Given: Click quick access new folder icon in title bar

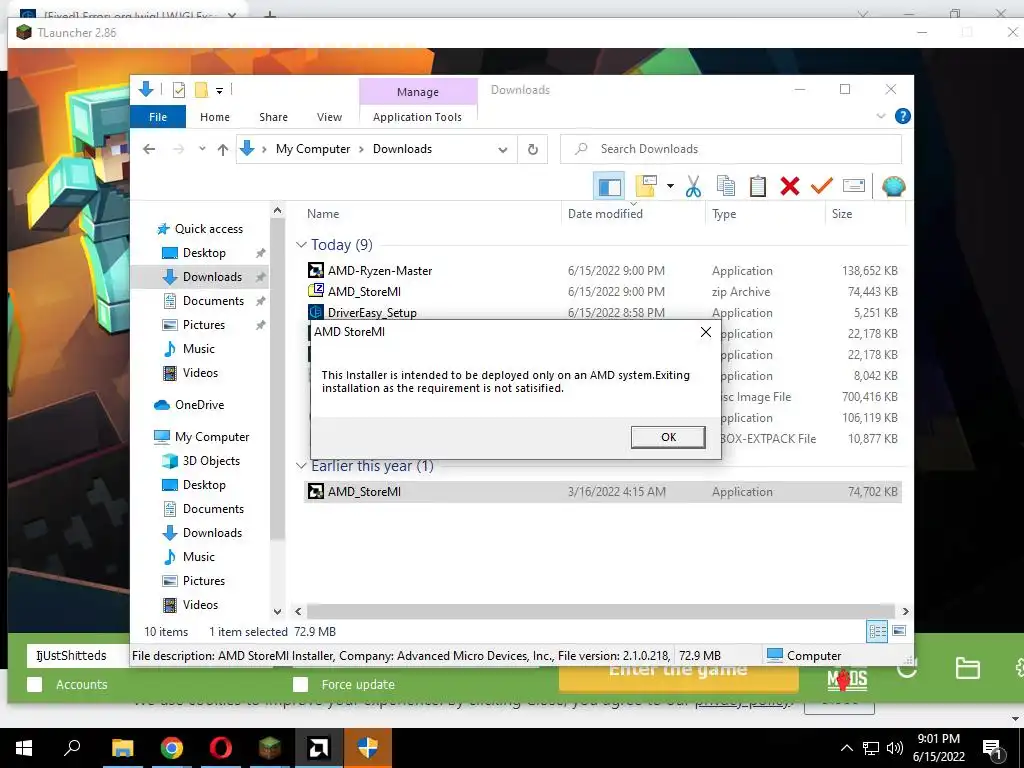Looking at the screenshot, I should tap(201, 90).
